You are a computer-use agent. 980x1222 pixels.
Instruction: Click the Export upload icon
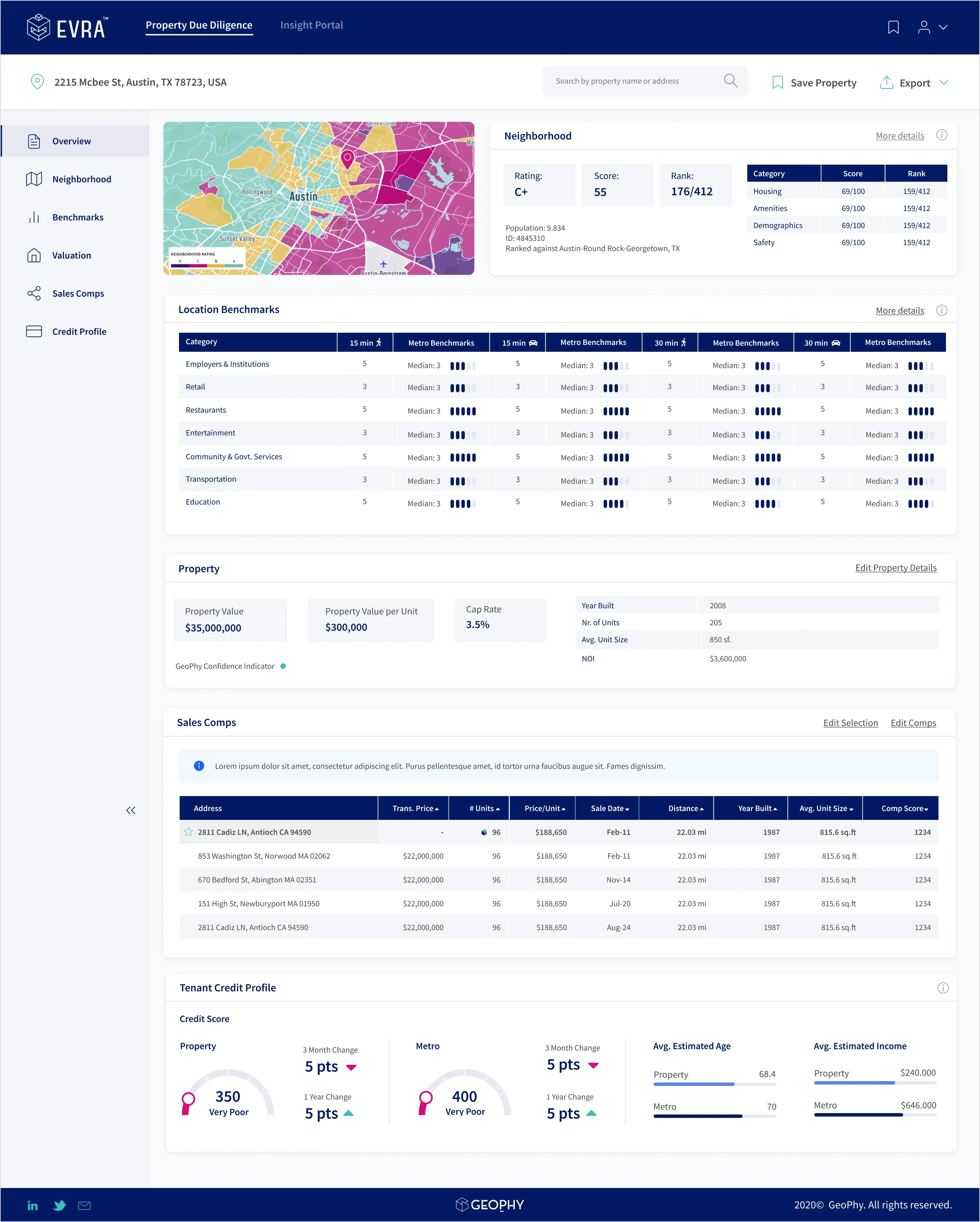click(886, 82)
